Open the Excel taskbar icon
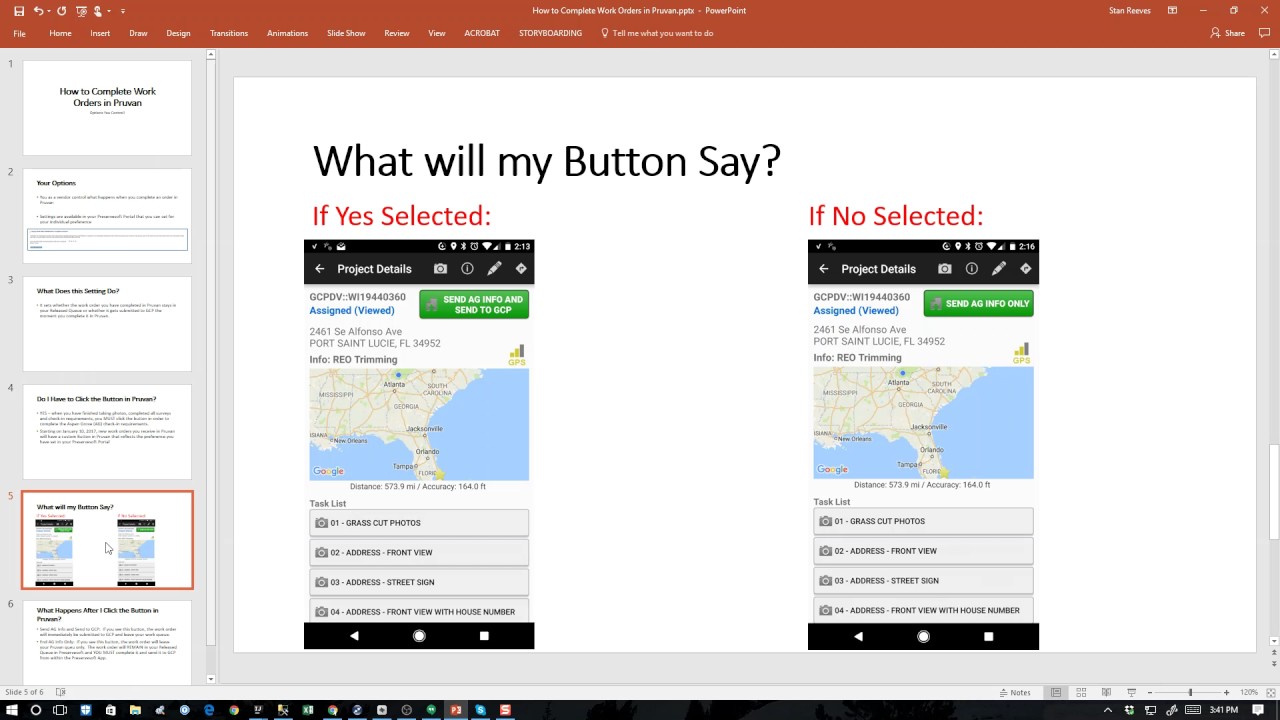1280x720 pixels. click(308, 710)
